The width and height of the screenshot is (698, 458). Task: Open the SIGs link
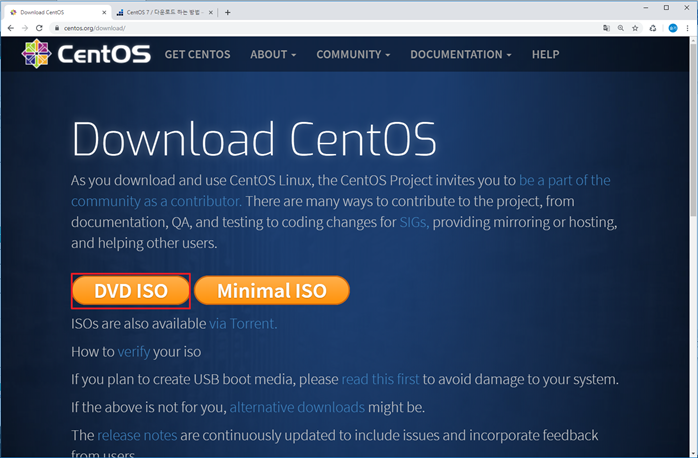point(414,222)
